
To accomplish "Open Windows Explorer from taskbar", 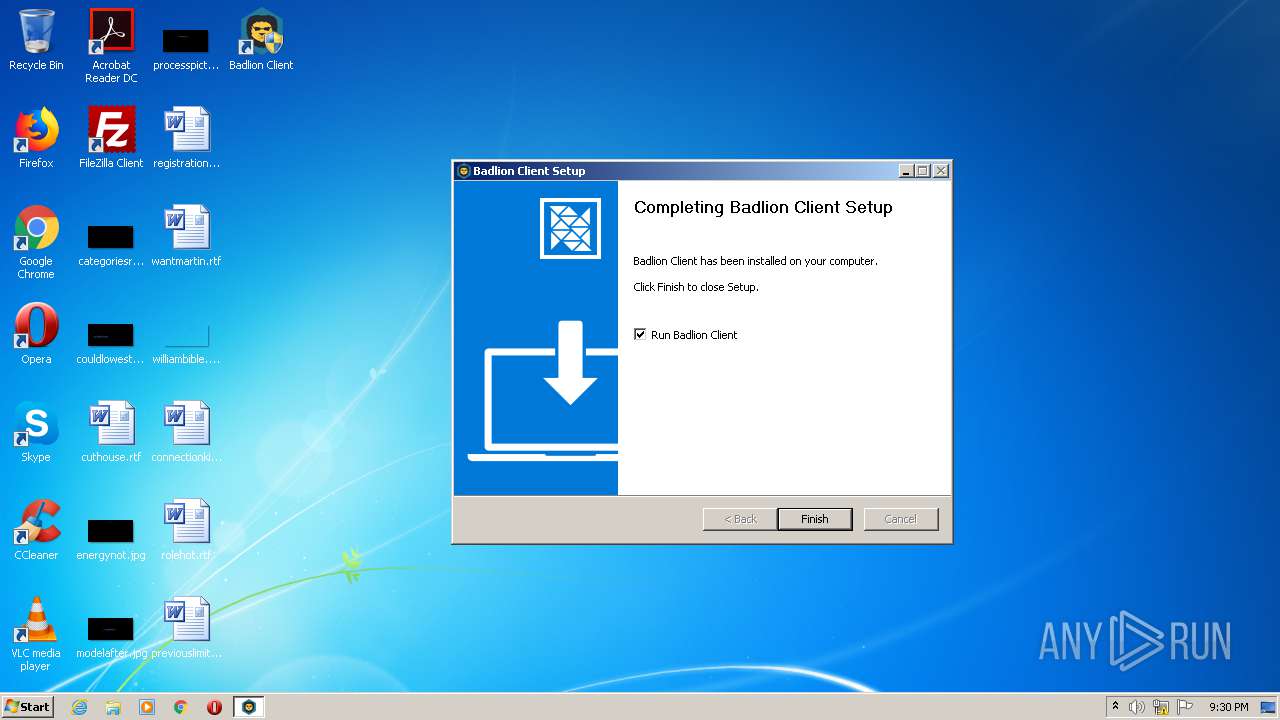I will tap(113, 707).
